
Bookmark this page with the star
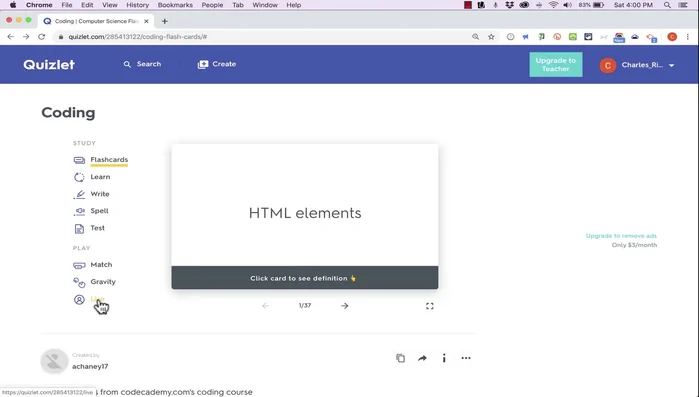click(x=491, y=37)
